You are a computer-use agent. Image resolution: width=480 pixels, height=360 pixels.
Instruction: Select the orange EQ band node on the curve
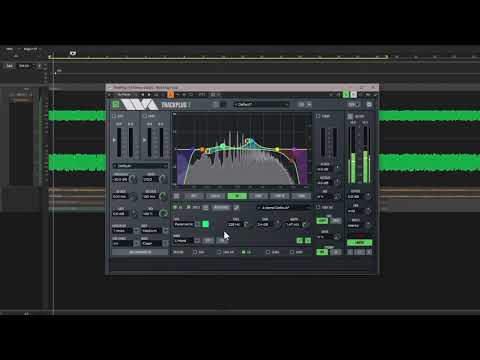202,149
